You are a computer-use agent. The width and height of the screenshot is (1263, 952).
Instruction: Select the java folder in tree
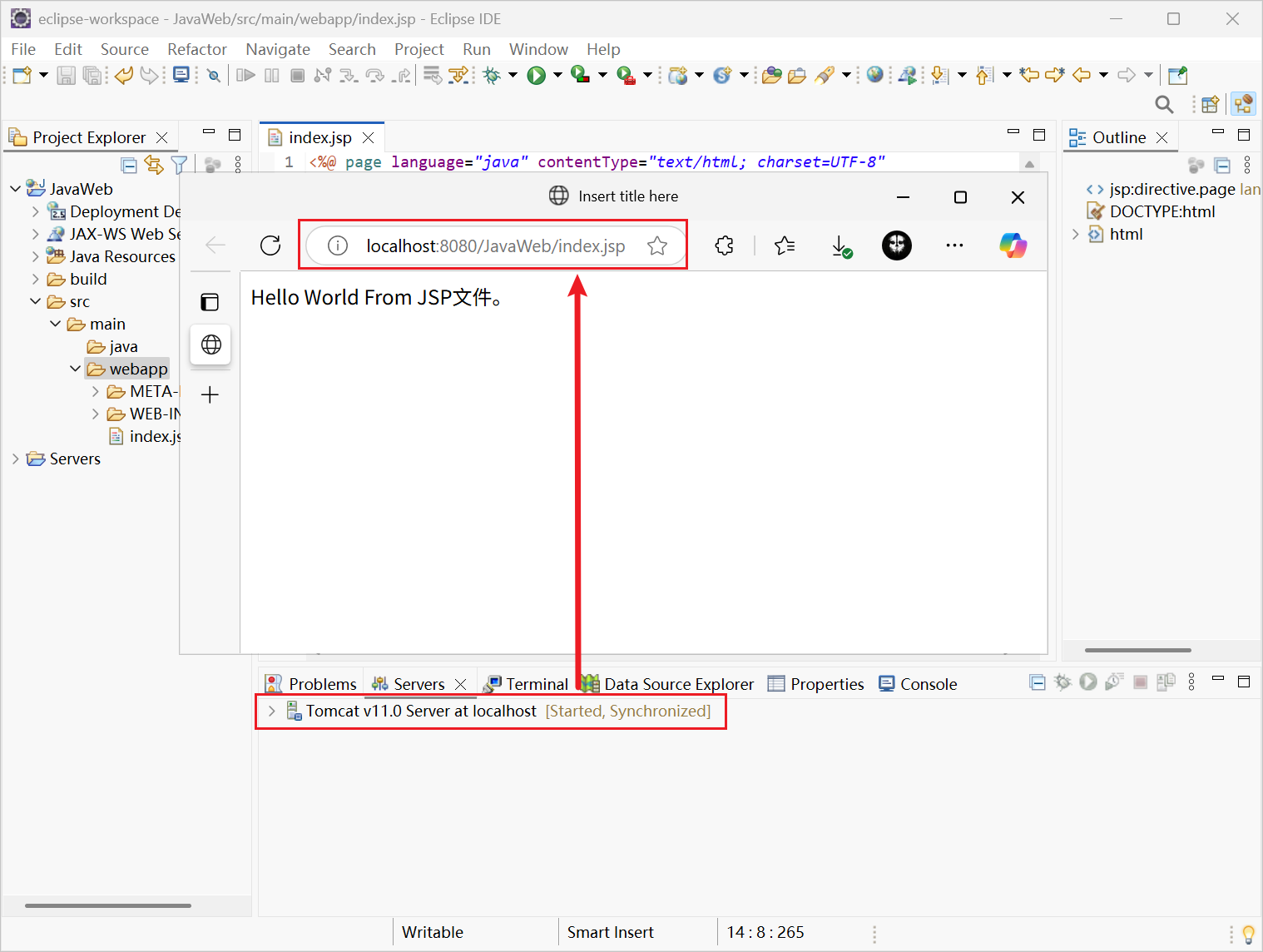pyautogui.click(x=113, y=346)
